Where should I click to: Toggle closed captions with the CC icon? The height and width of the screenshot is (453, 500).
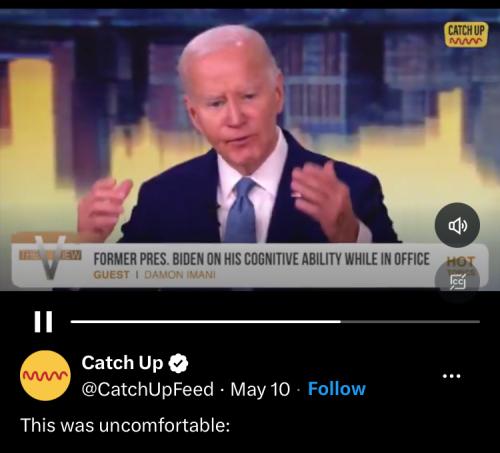(x=457, y=282)
